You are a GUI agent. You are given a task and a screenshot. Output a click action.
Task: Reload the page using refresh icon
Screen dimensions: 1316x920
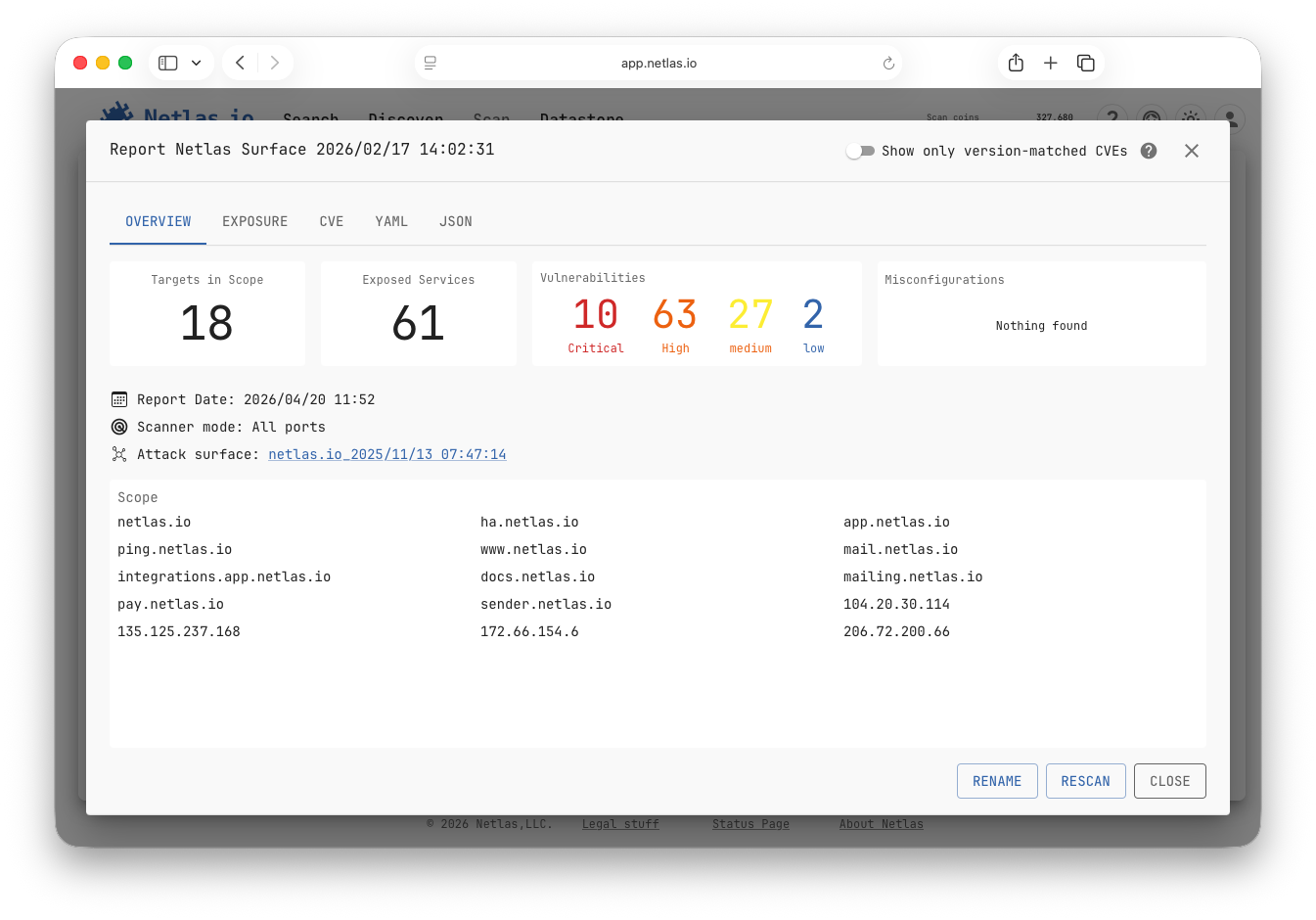click(888, 63)
